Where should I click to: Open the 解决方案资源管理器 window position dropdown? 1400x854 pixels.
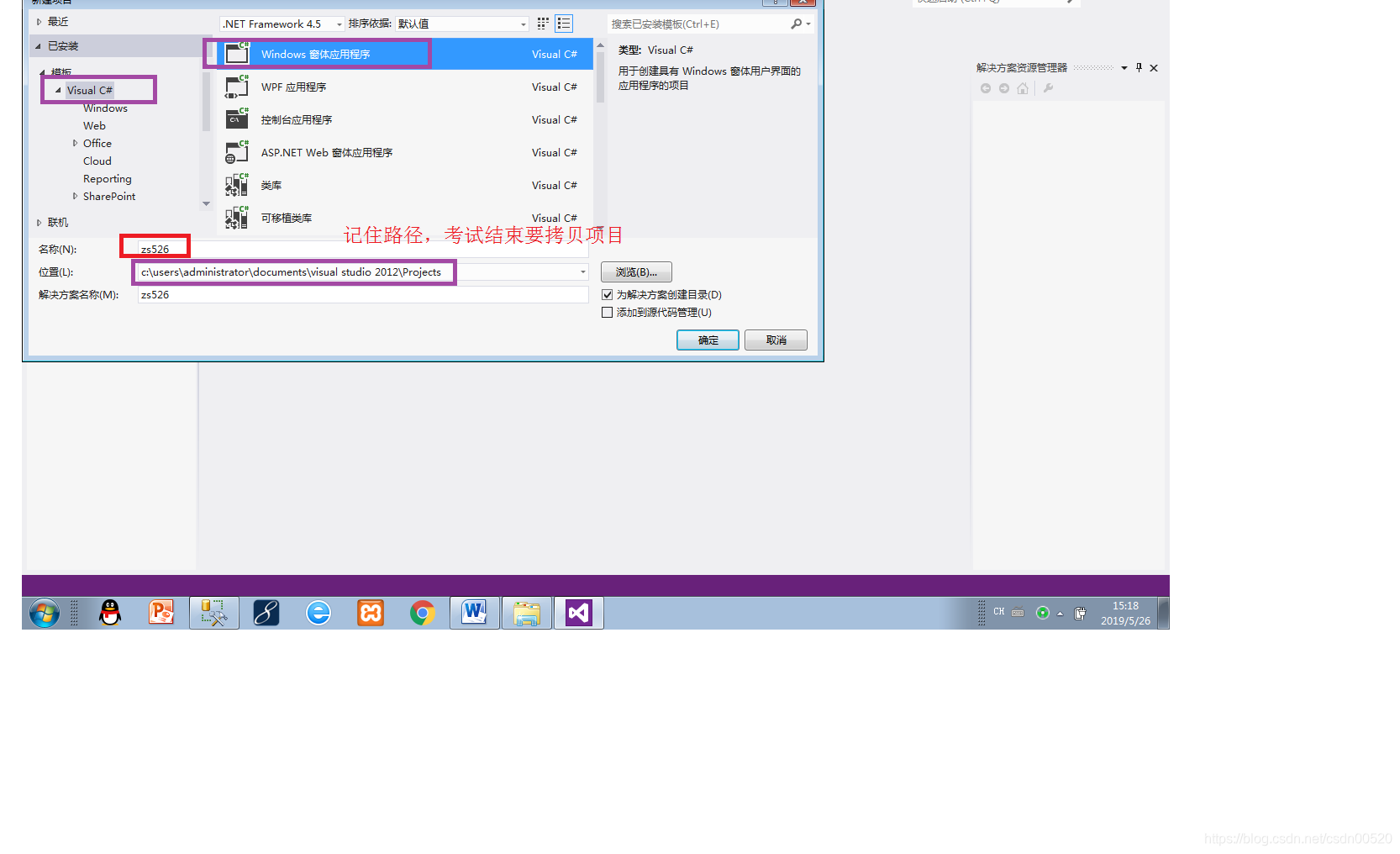coord(1124,68)
